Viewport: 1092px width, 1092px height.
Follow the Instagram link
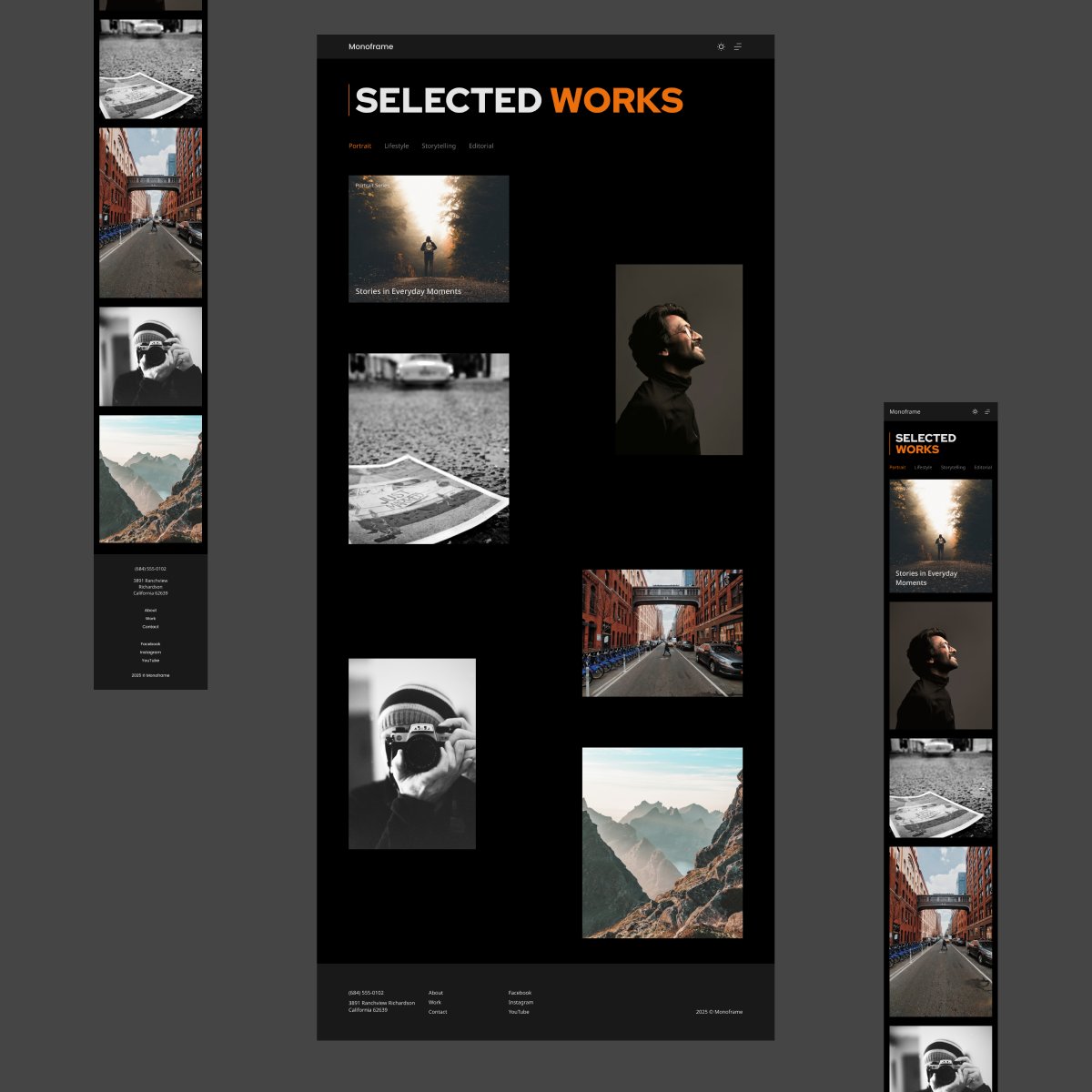point(521,1002)
